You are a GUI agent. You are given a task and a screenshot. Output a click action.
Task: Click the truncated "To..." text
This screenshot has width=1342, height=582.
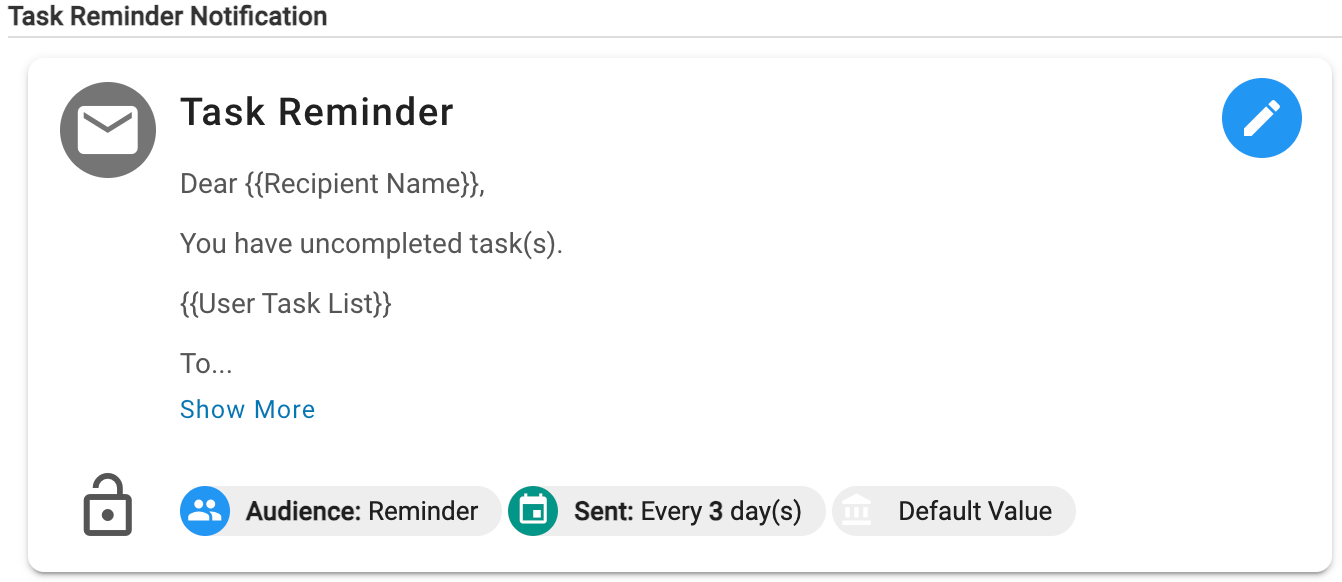click(206, 363)
